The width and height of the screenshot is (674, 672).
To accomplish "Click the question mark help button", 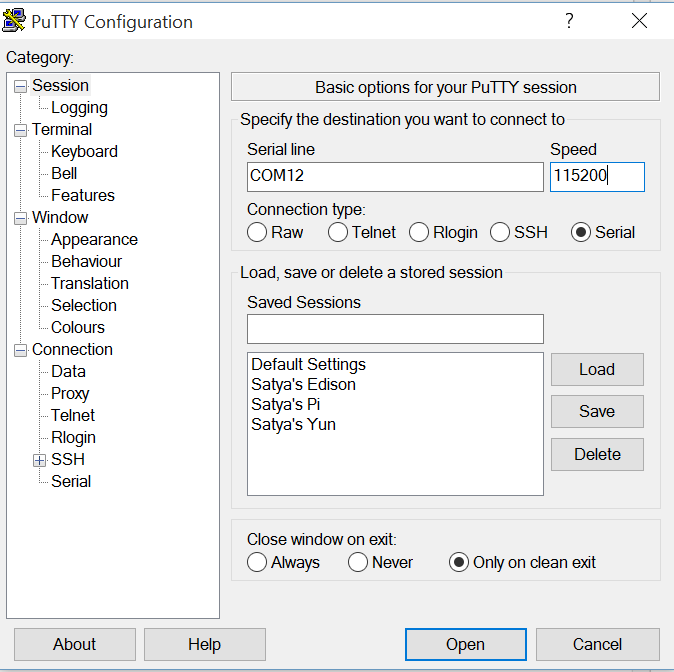I will click(x=569, y=20).
